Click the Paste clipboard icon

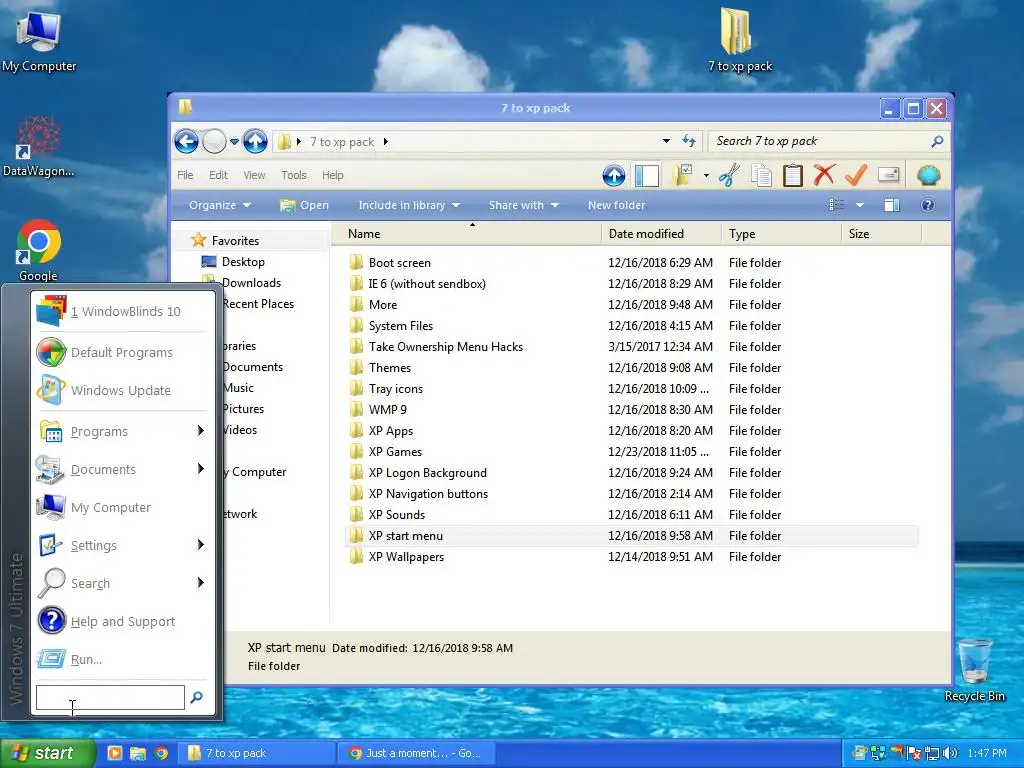[x=792, y=175]
